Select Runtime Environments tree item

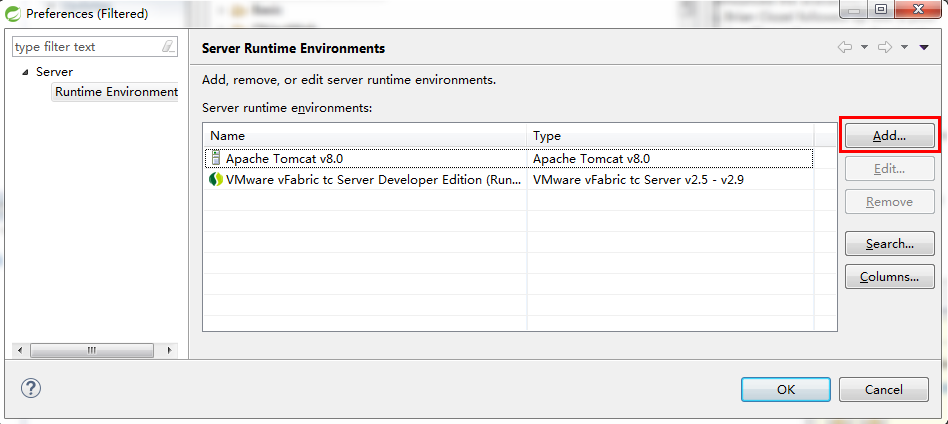pos(115,92)
